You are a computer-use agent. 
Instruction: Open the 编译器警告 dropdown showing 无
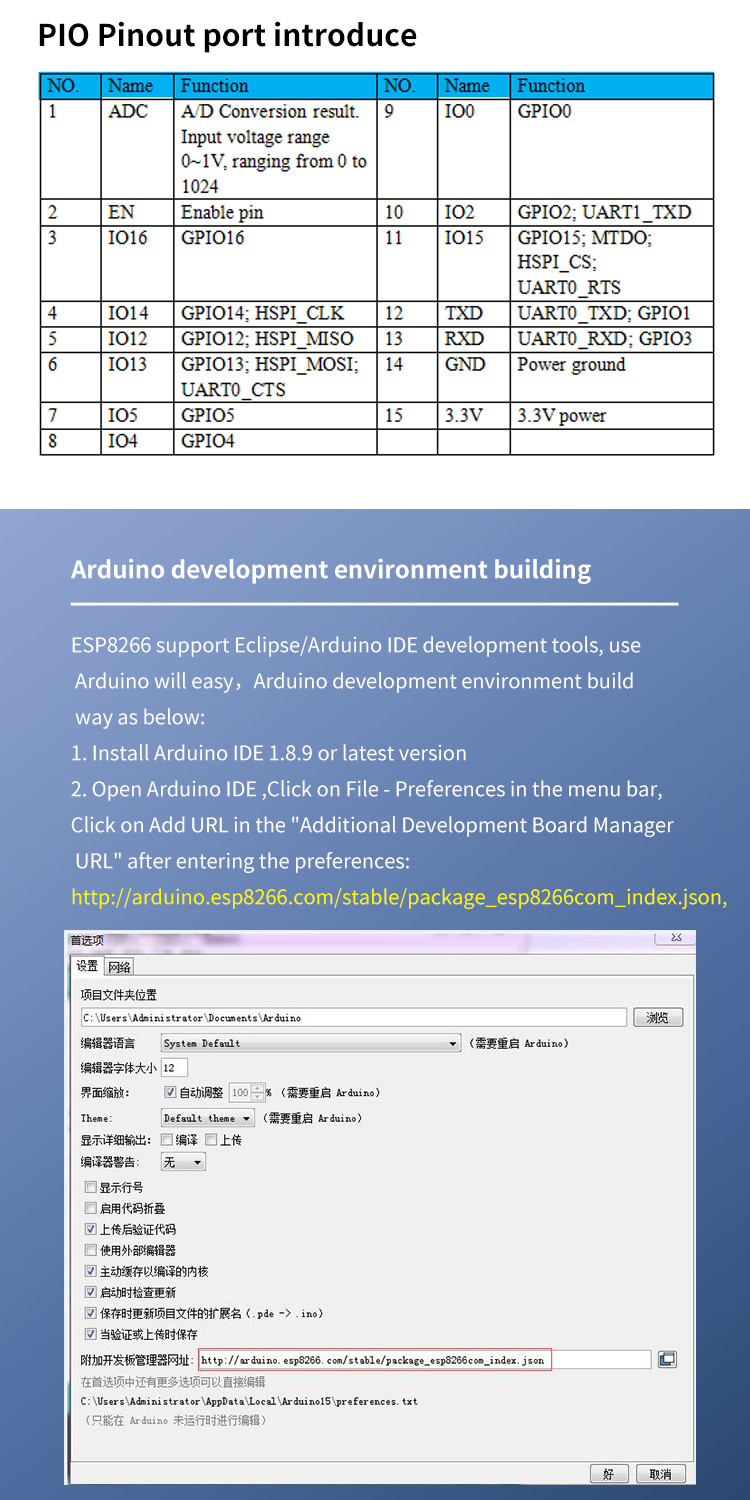(x=183, y=1162)
